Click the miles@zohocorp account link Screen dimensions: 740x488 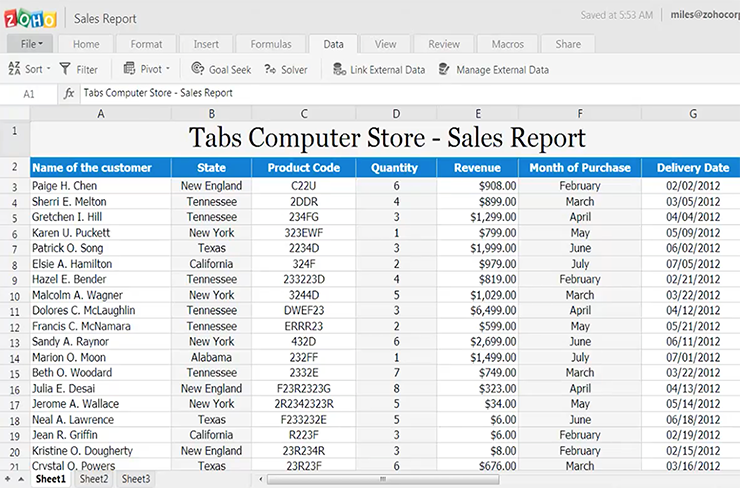(704, 17)
